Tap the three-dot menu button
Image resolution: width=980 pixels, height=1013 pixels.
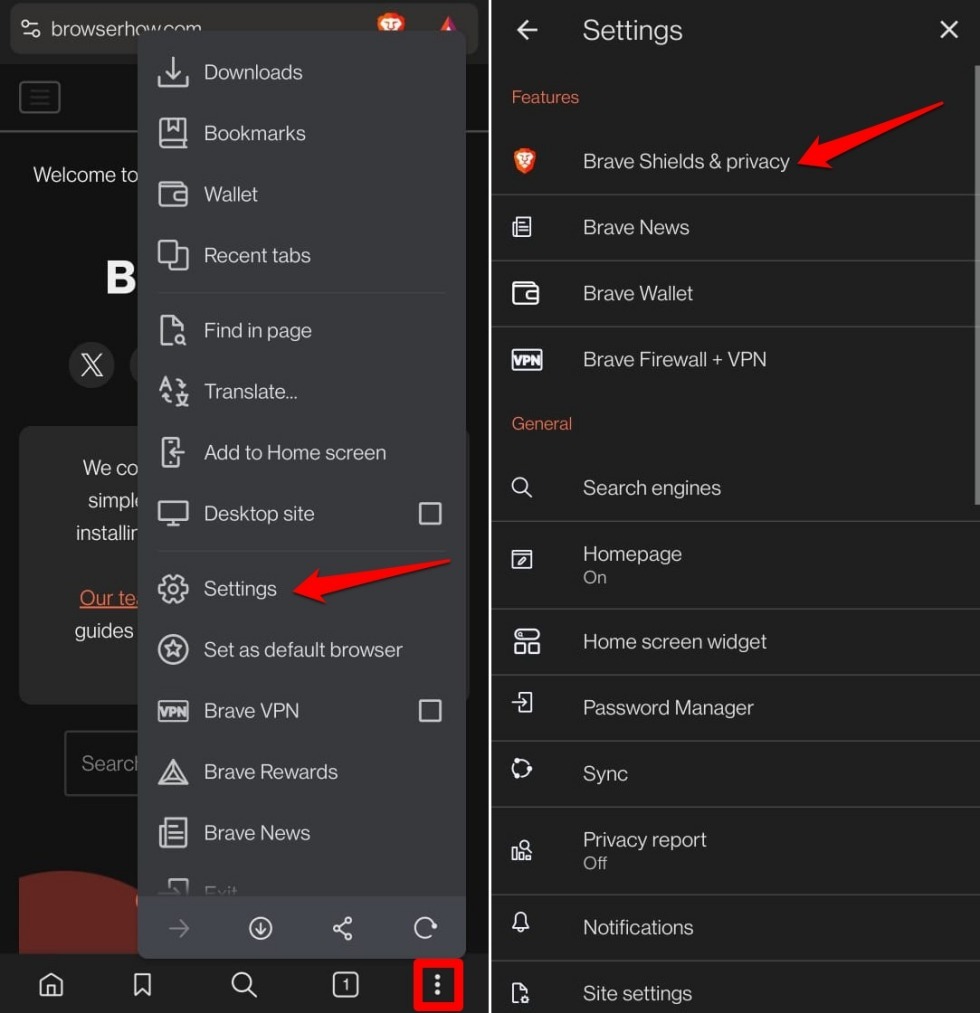pyautogui.click(x=438, y=985)
